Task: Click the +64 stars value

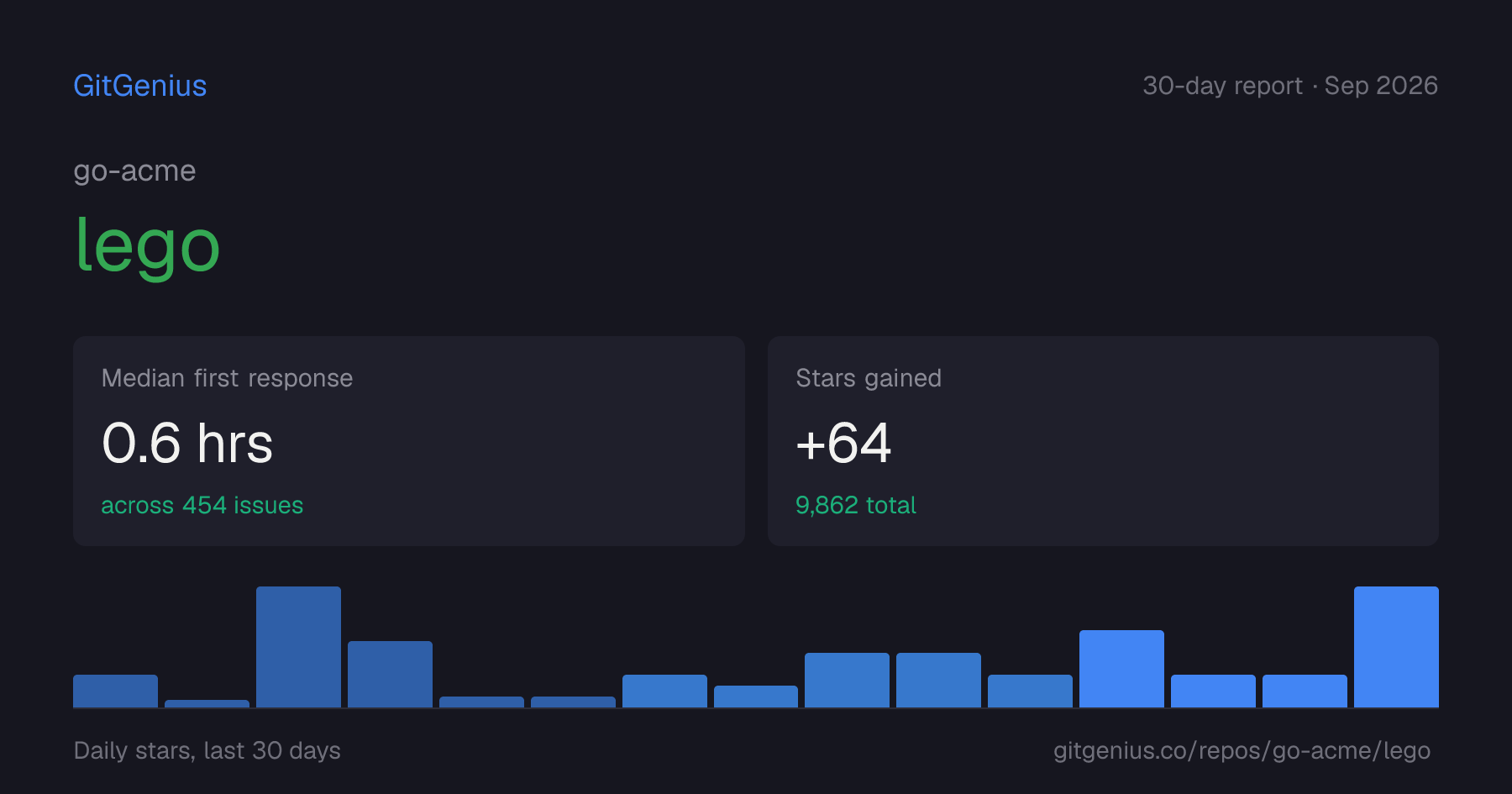Action: (843, 443)
